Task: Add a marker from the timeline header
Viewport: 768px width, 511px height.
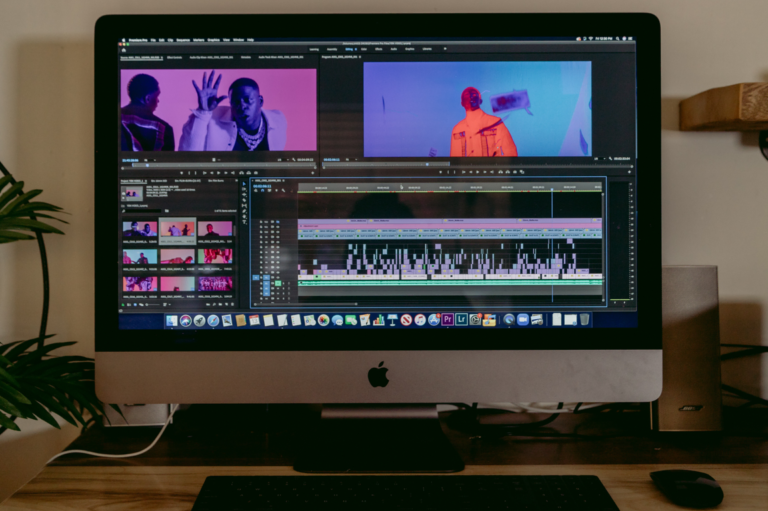Action: (276, 190)
